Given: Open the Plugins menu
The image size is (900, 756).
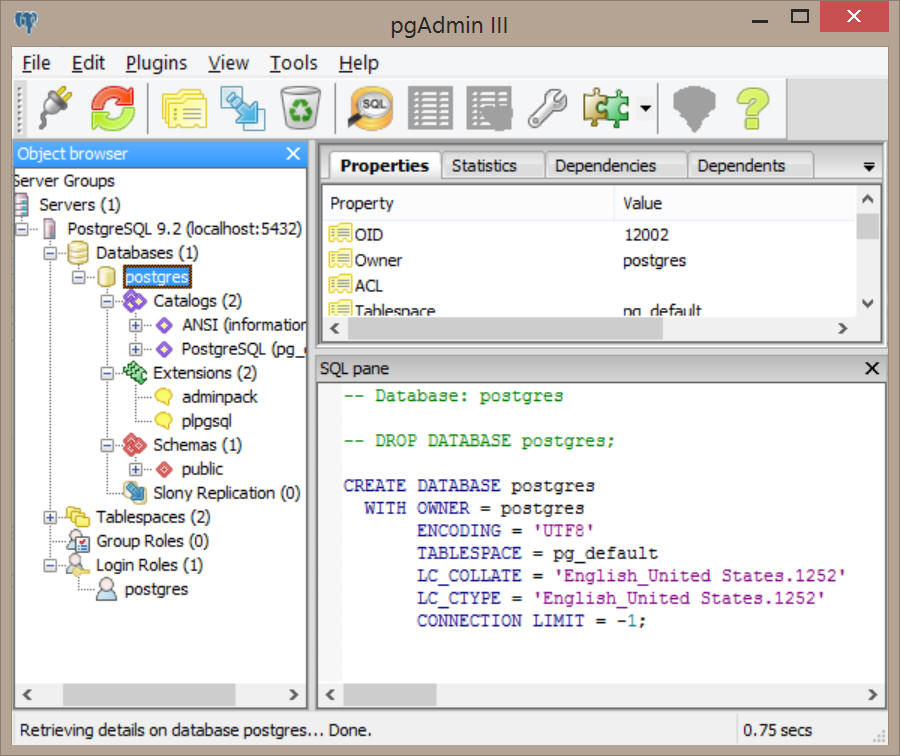Looking at the screenshot, I should (156, 63).
